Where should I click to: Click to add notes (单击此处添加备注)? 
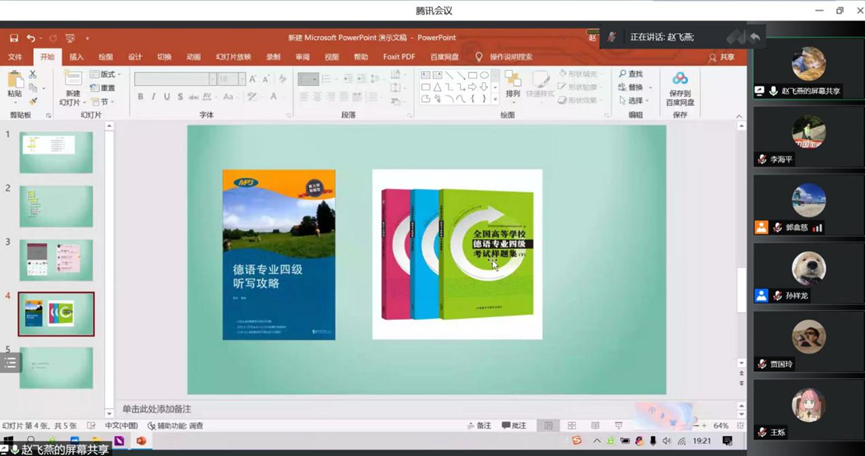coord(157,409)
